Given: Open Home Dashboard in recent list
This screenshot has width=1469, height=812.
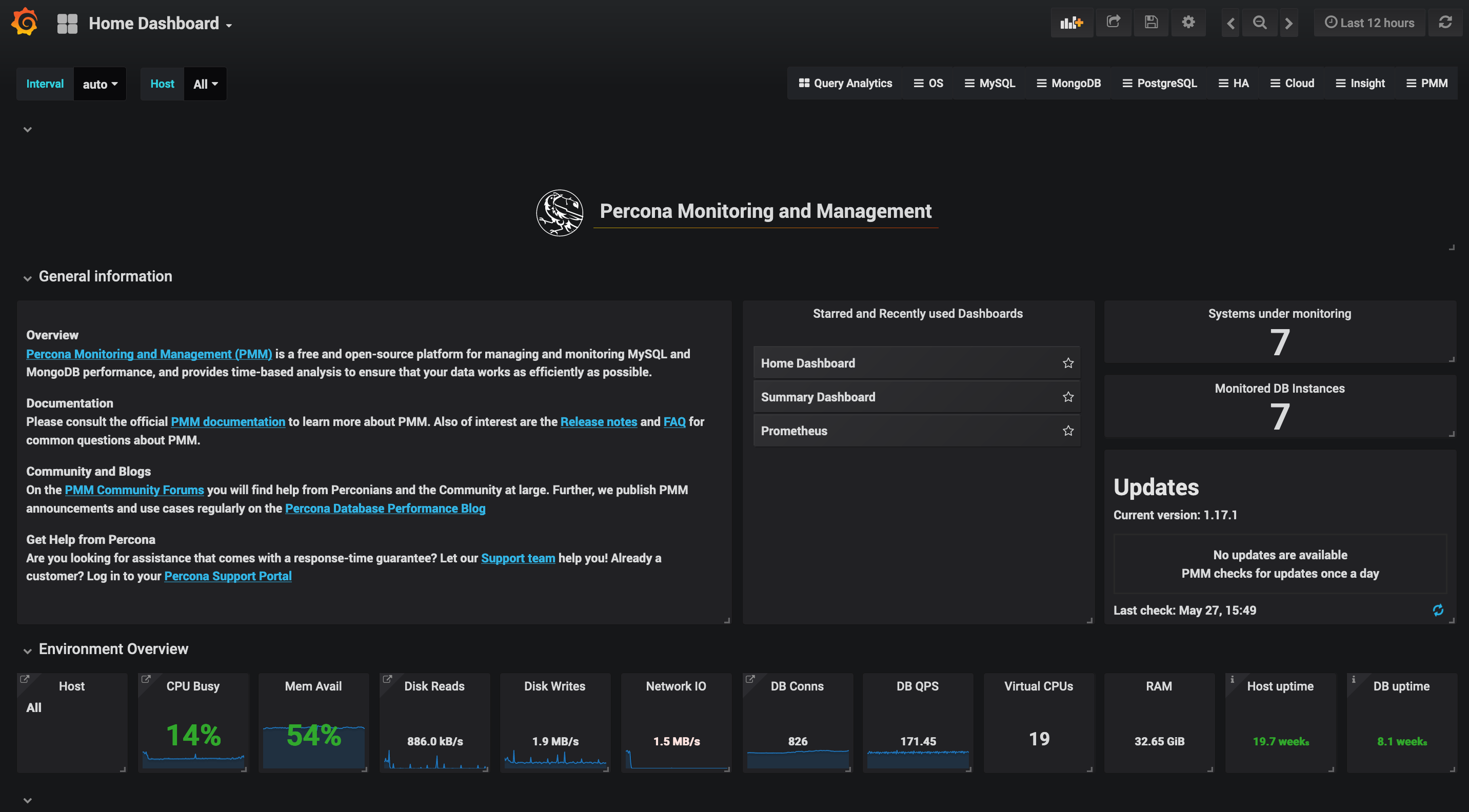Looking at the screenshot, I should tap(917, 363).
